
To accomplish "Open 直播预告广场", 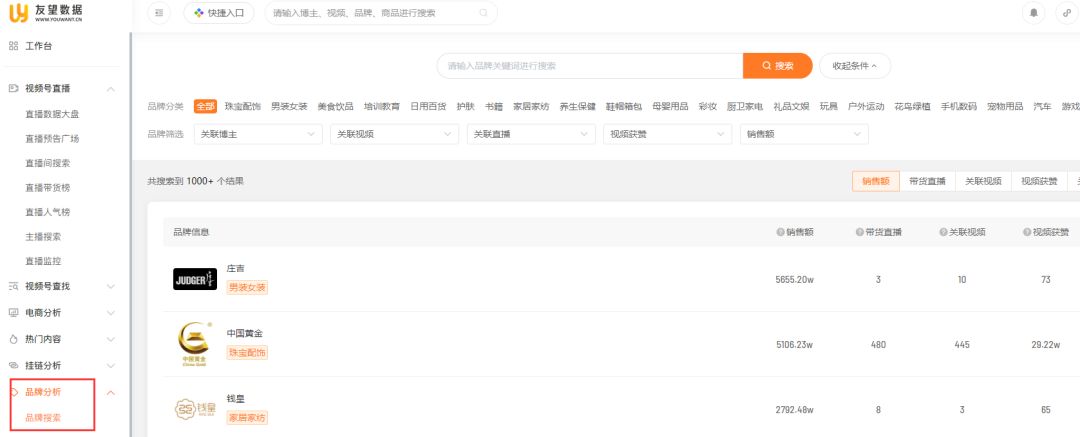I will coord(52,139).
